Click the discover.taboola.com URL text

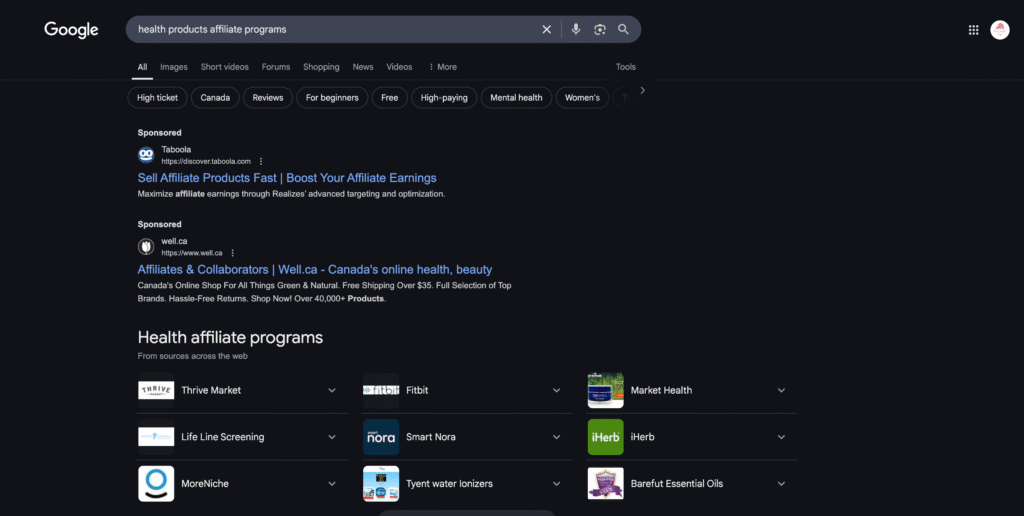tap(206, 161)
